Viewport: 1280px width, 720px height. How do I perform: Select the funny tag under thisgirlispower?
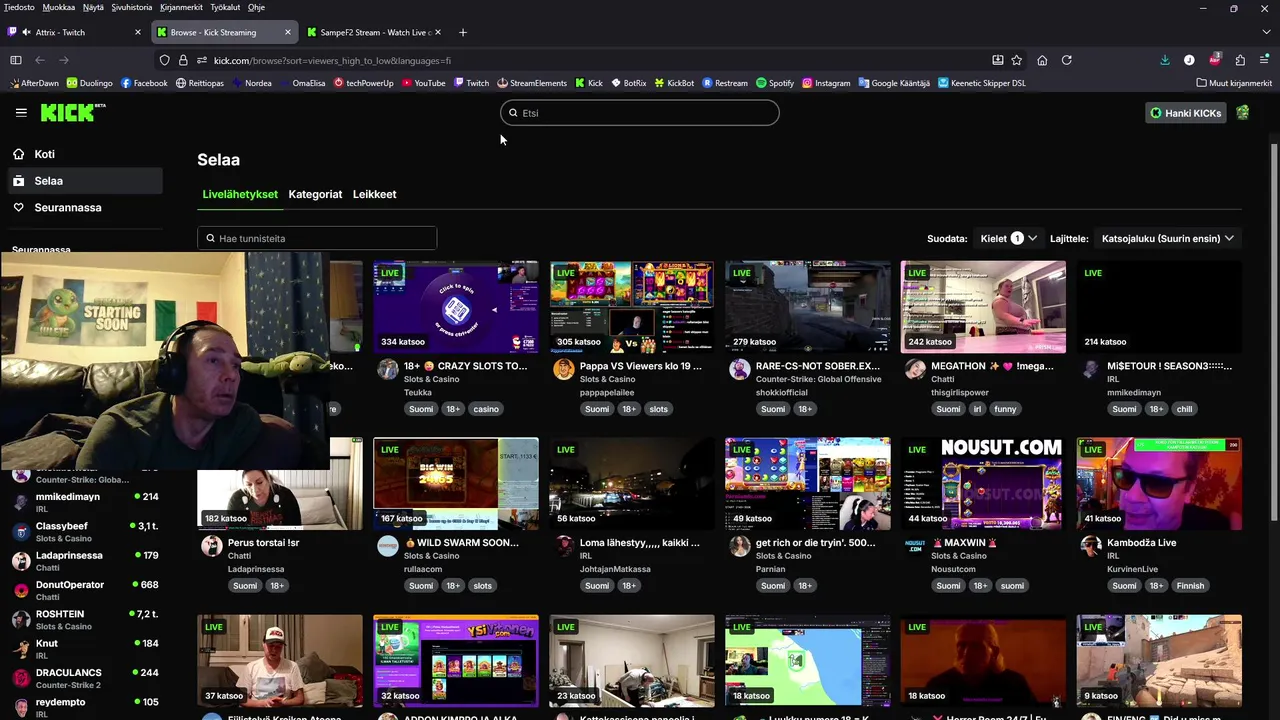[x=1005, y=409]
